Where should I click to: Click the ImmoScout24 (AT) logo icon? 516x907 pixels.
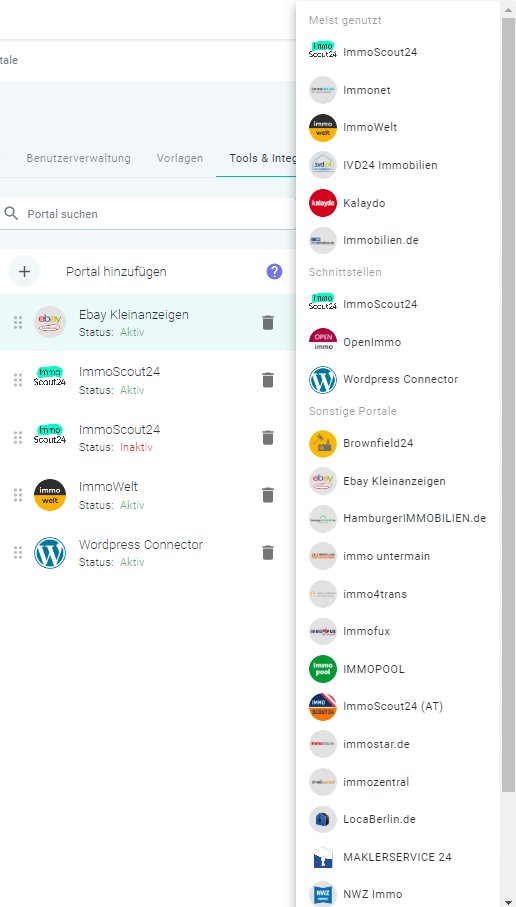(x=323, y=707)
